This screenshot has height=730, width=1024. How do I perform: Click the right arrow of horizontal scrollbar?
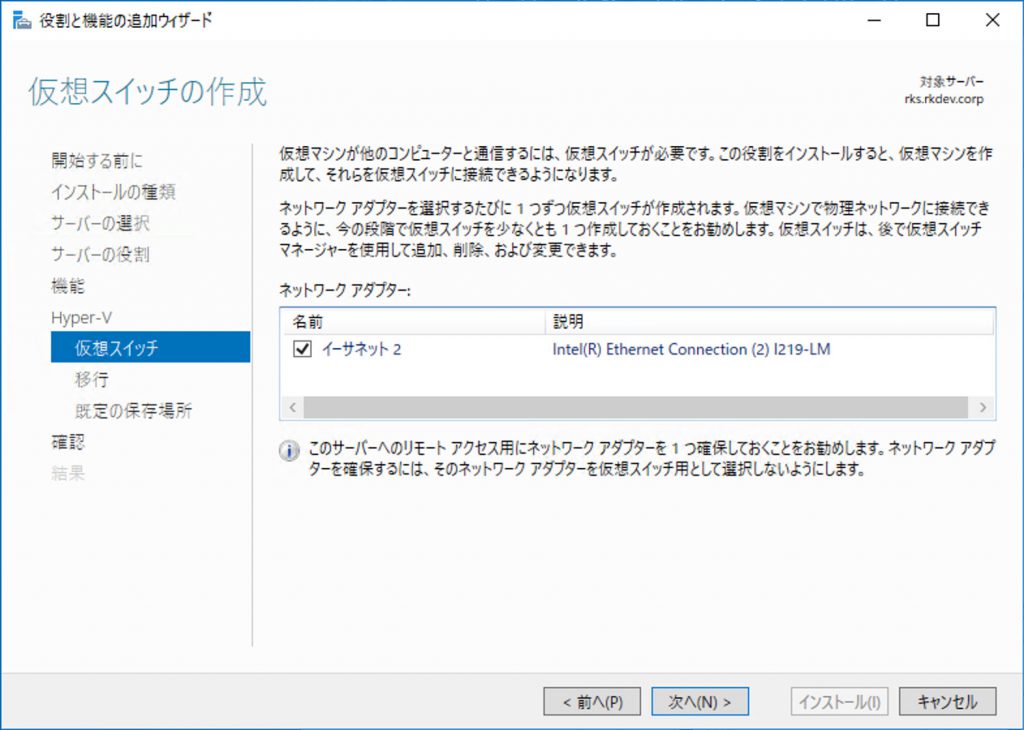pos(982,407)
